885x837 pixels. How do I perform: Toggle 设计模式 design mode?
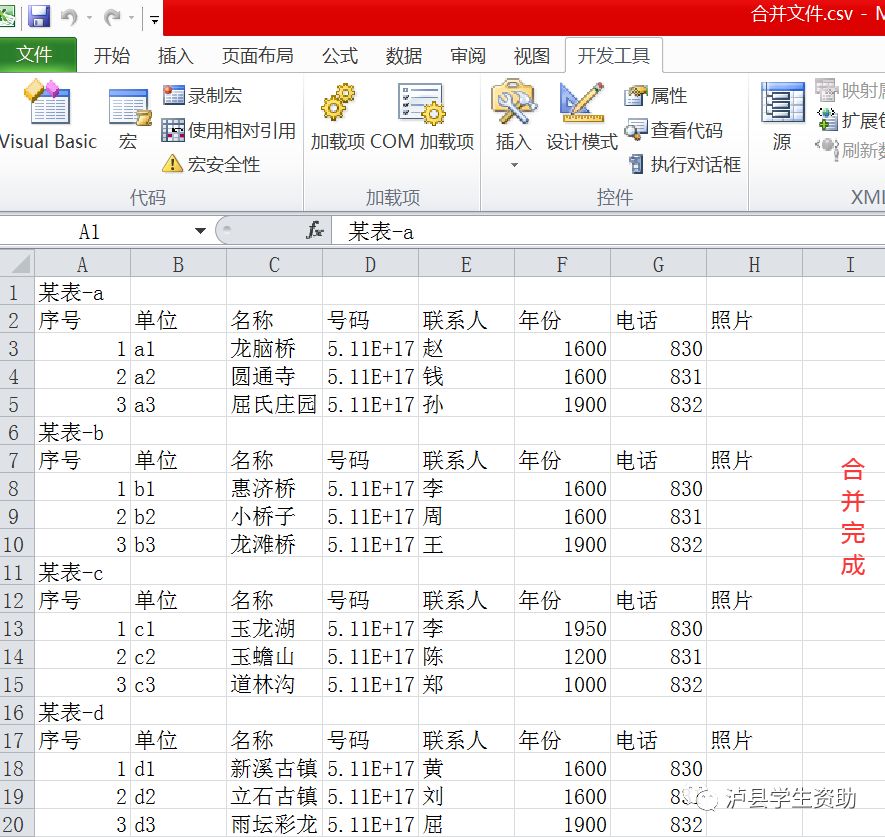581,117
